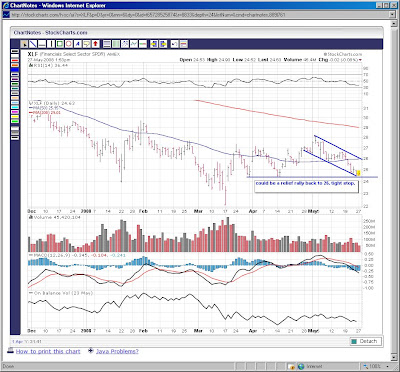Image resolution: width=400 pixels, height=372 pixels.
Task: Pick the purple color swatch
Action: (x=15, y=79)
